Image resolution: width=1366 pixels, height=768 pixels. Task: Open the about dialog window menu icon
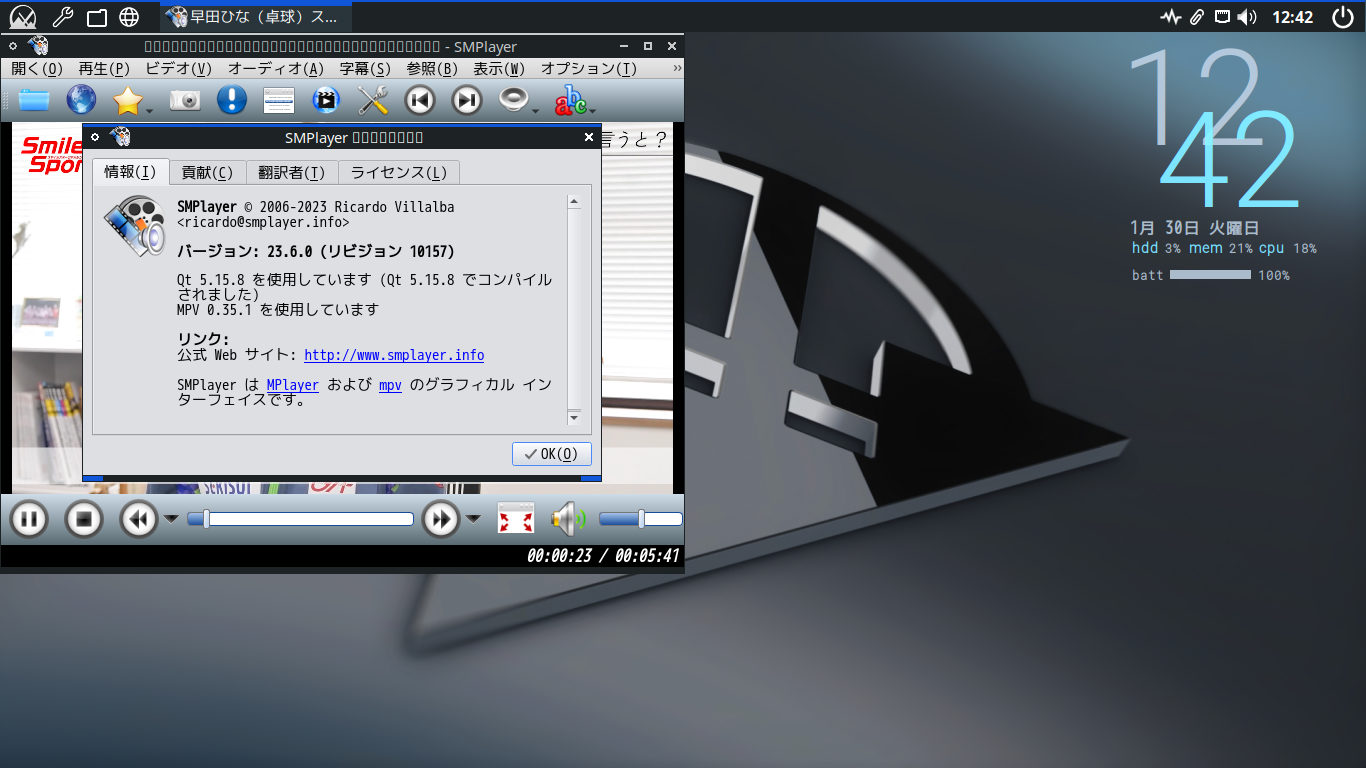click(x=95, y=137)
